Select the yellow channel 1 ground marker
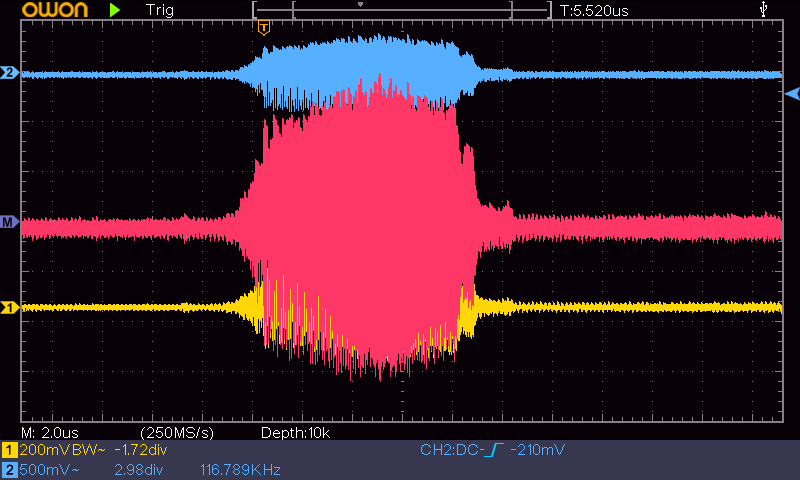 pos(10,307)
